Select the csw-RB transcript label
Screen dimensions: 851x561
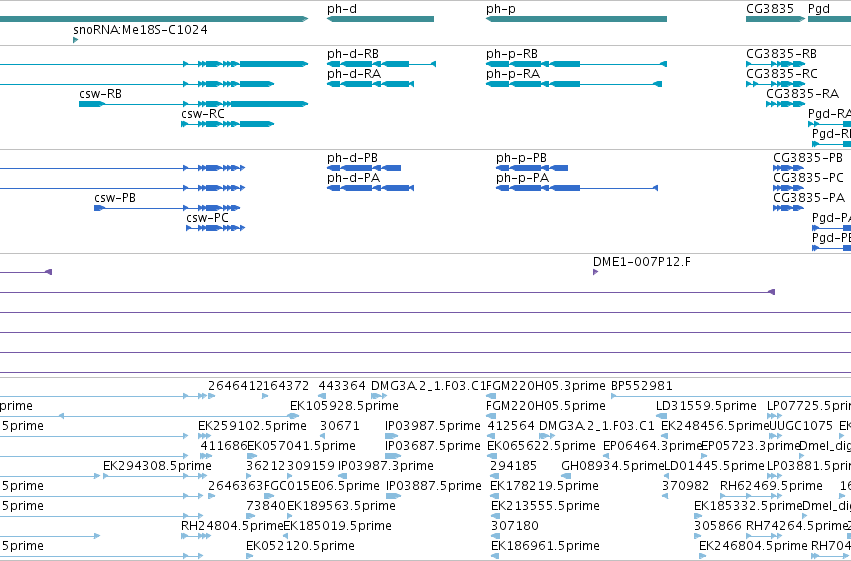pos(100,94)
